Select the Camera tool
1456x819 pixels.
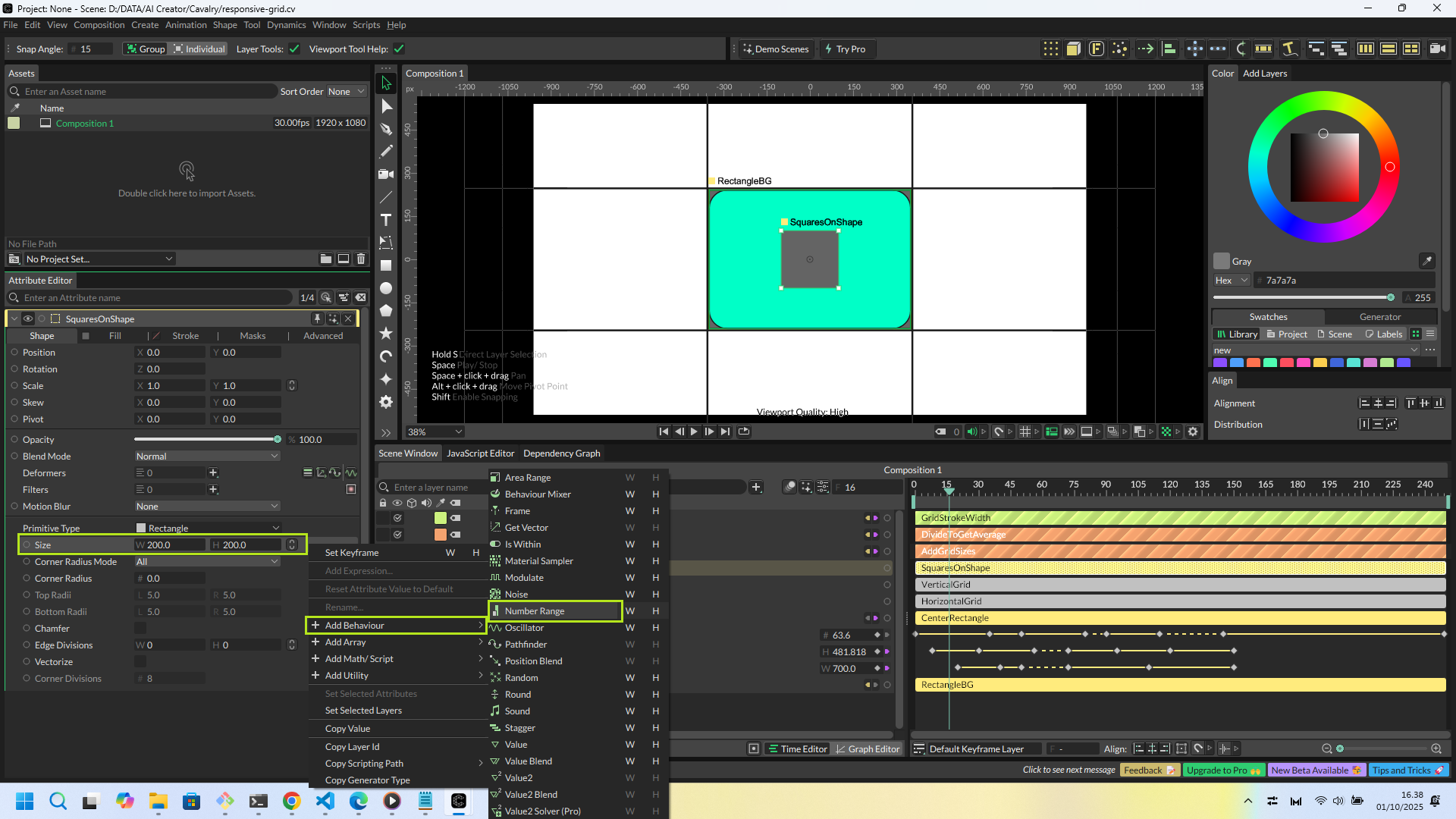386,174
